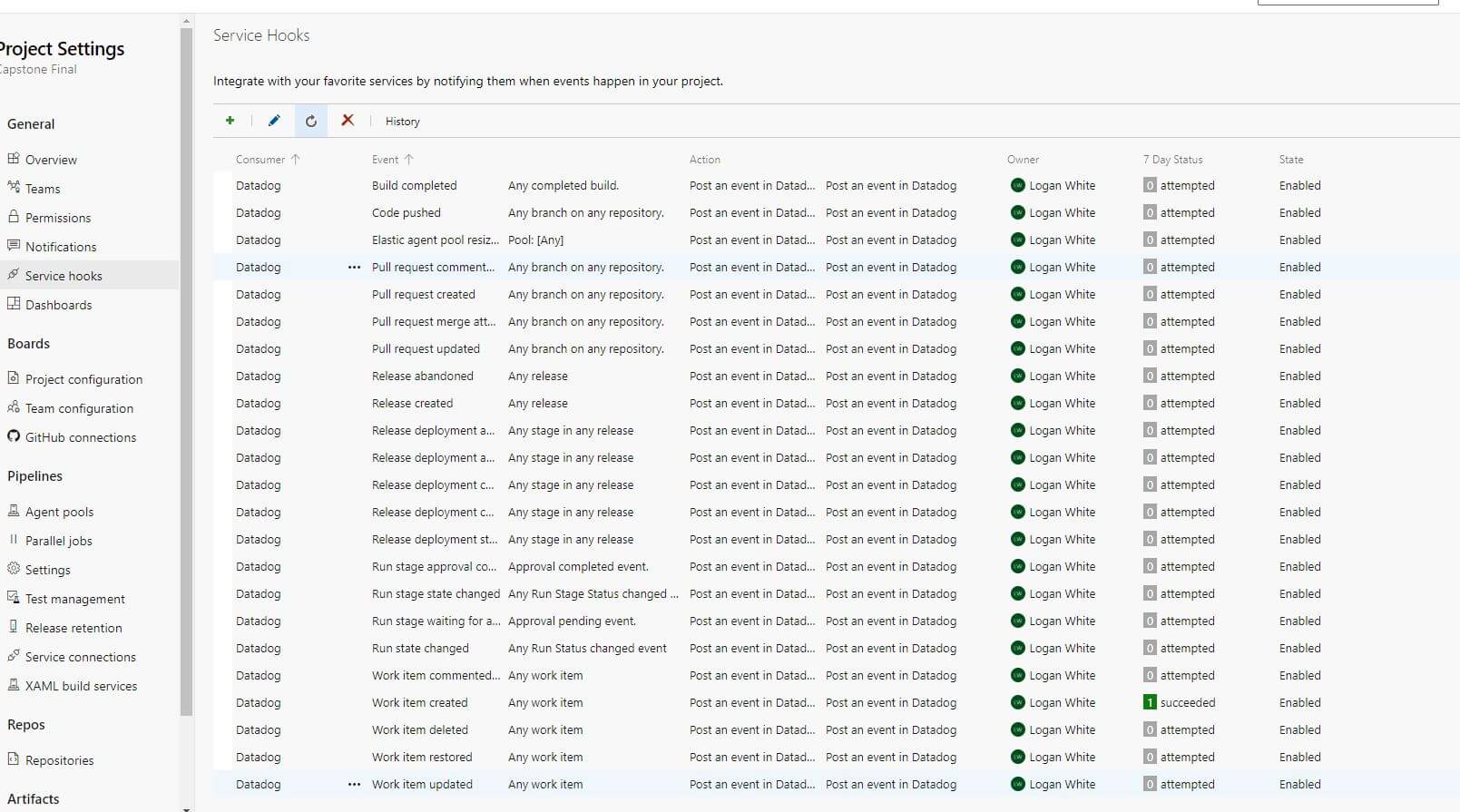Click the Dashboards icon in the sidebar

[x=14, y=304]
